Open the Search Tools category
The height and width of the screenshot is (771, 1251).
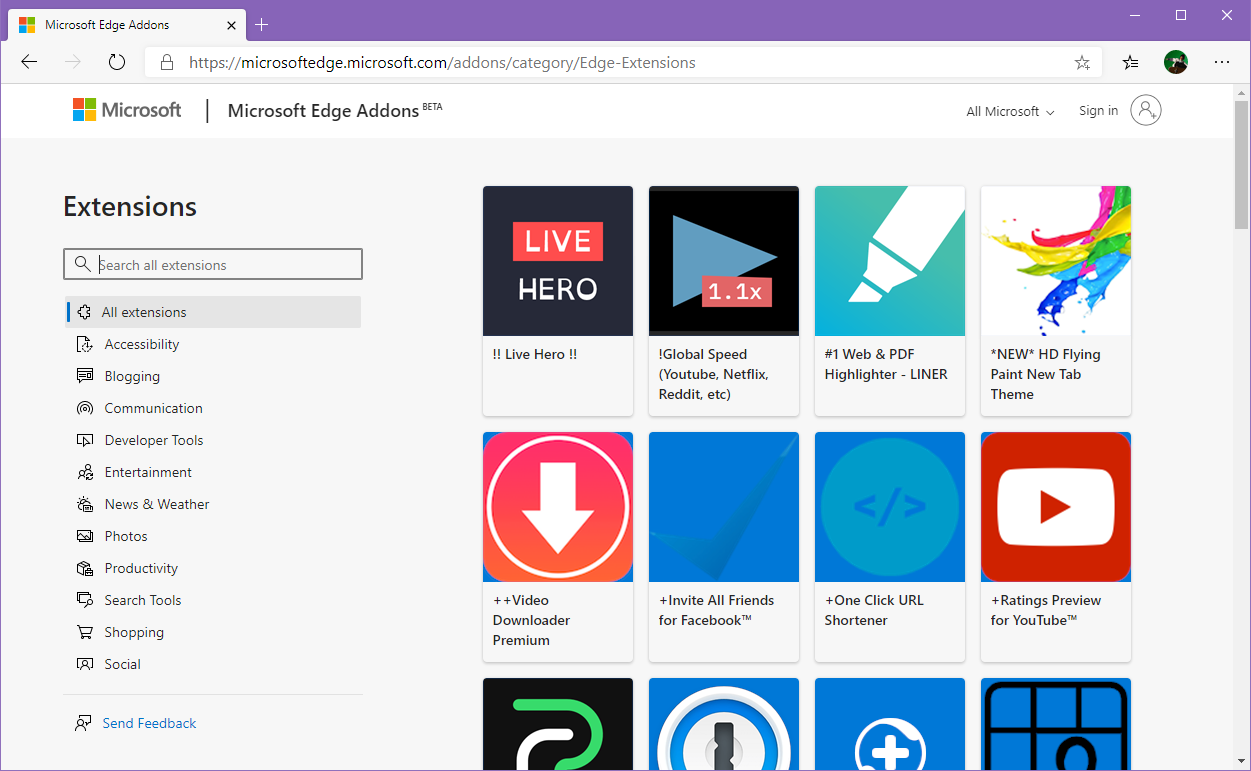143,600
